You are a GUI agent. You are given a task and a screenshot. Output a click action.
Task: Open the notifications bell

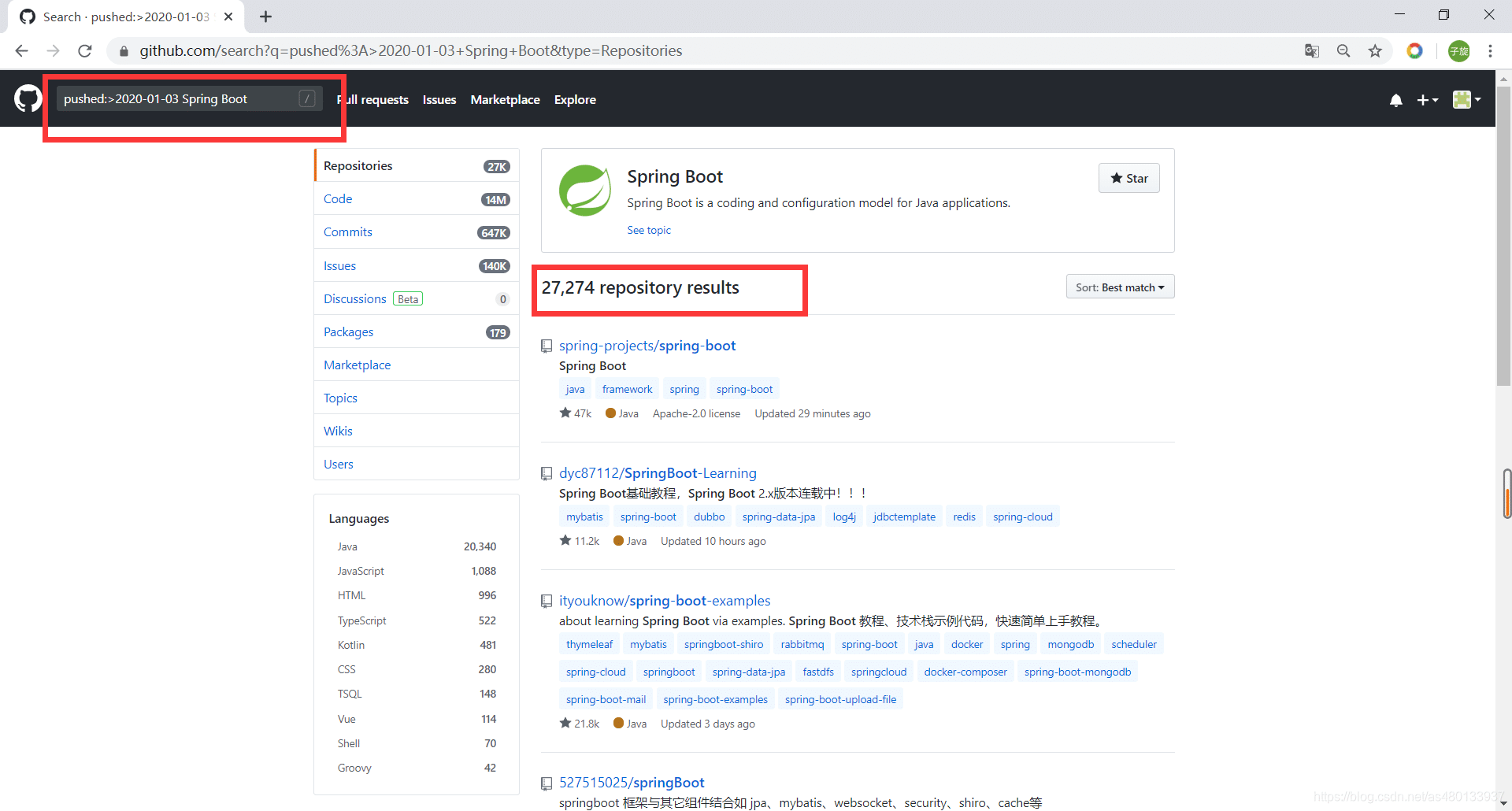click(x=1396, y=100)
